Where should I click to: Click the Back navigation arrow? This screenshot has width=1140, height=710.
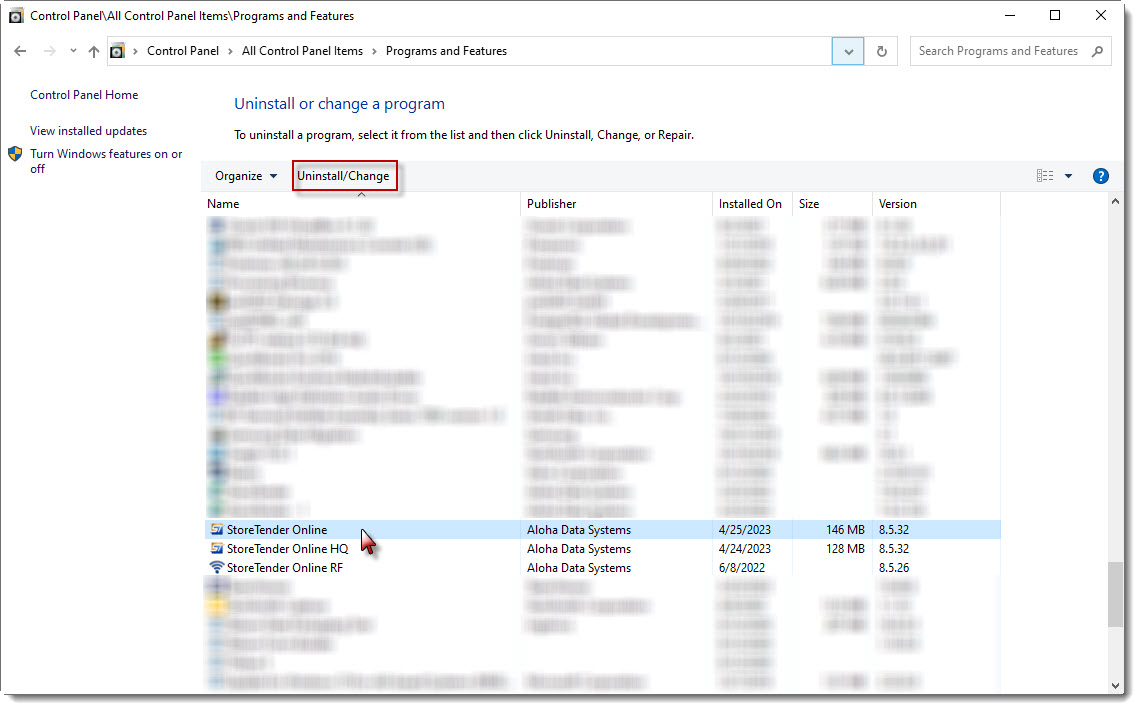click(x=20, y=51)
